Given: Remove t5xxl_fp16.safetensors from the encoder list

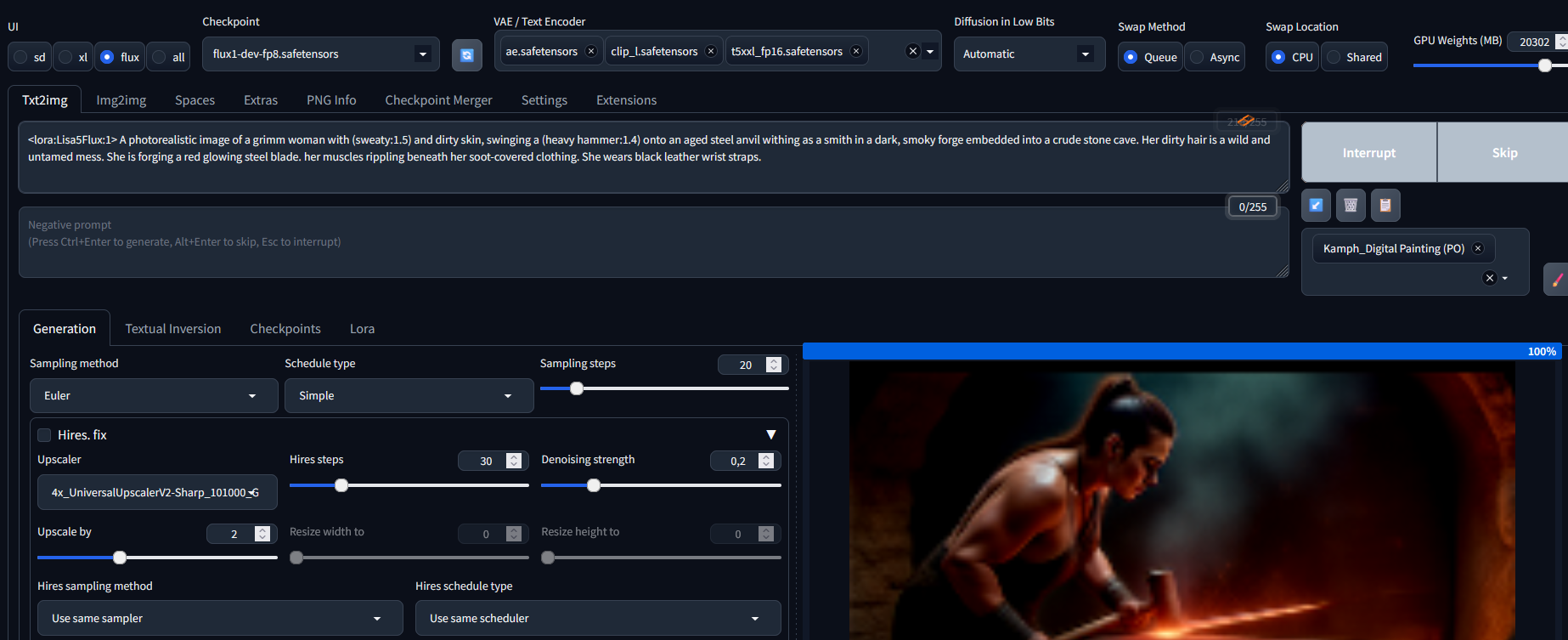Looking at the screenshot, I should tap(856, 52).
